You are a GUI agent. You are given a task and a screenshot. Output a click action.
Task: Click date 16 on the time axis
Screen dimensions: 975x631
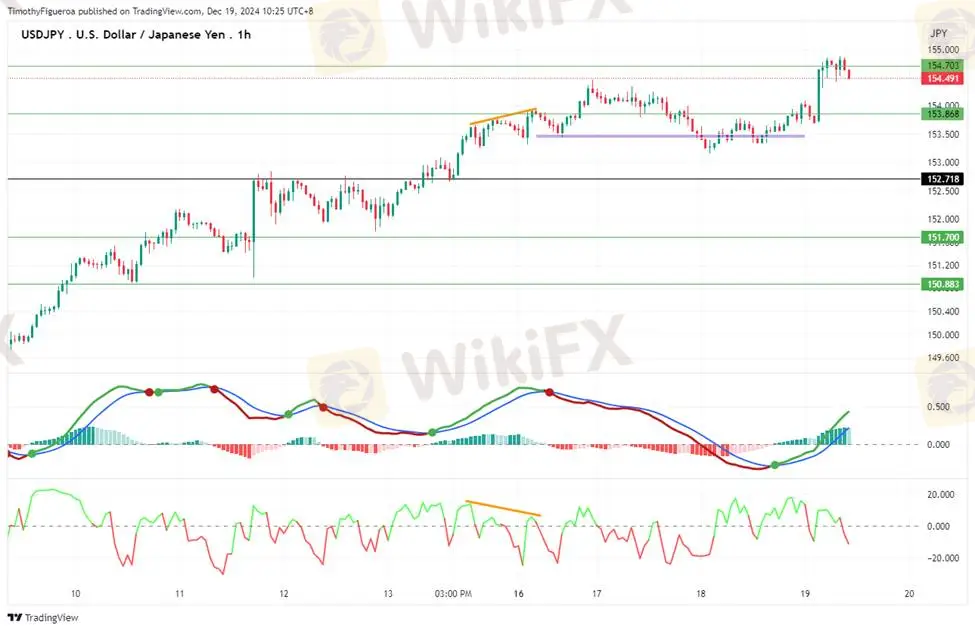point(519,593)
